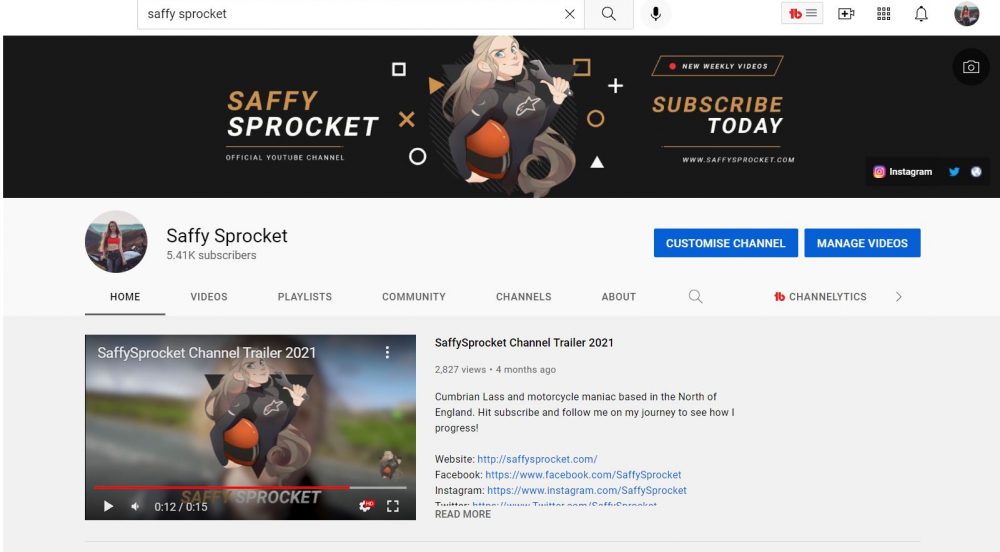Toggle fullscreen on the trailer
The image size is (1000, 552).
[x=393, y=506]
